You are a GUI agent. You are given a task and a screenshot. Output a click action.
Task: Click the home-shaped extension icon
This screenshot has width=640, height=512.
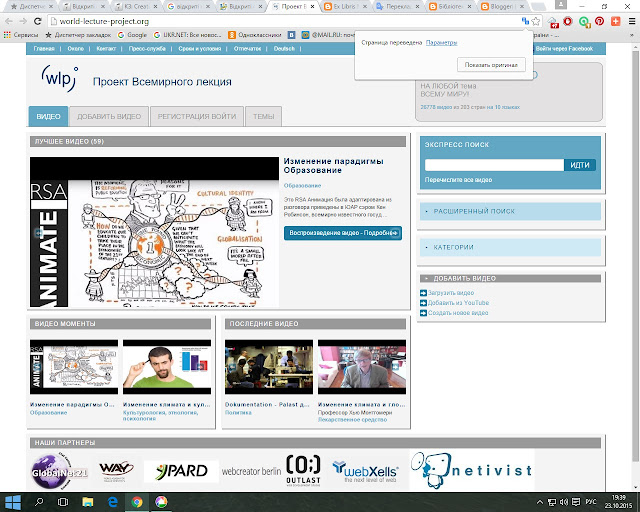pyautogui.click(x=553, y=22)
